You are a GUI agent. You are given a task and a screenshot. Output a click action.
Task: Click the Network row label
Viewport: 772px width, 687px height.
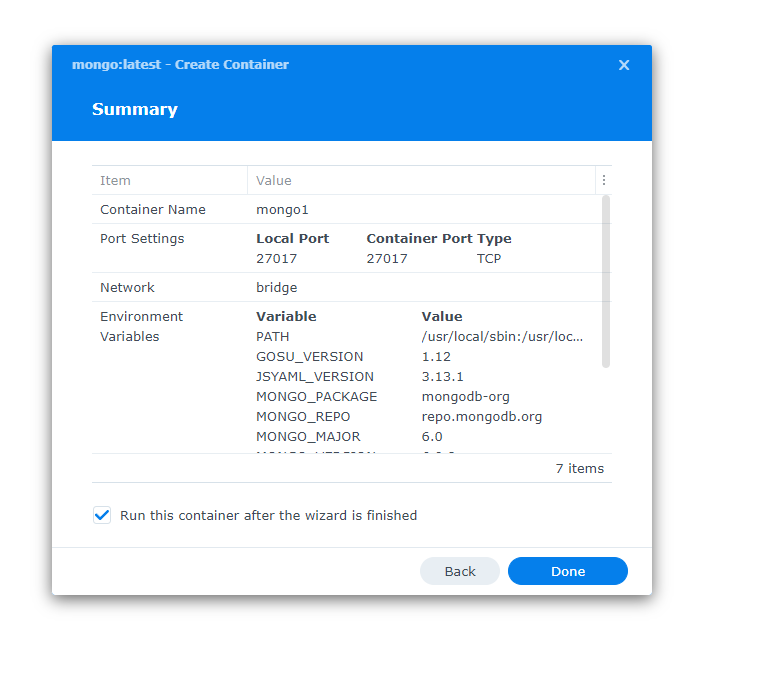tap(127, 288)
